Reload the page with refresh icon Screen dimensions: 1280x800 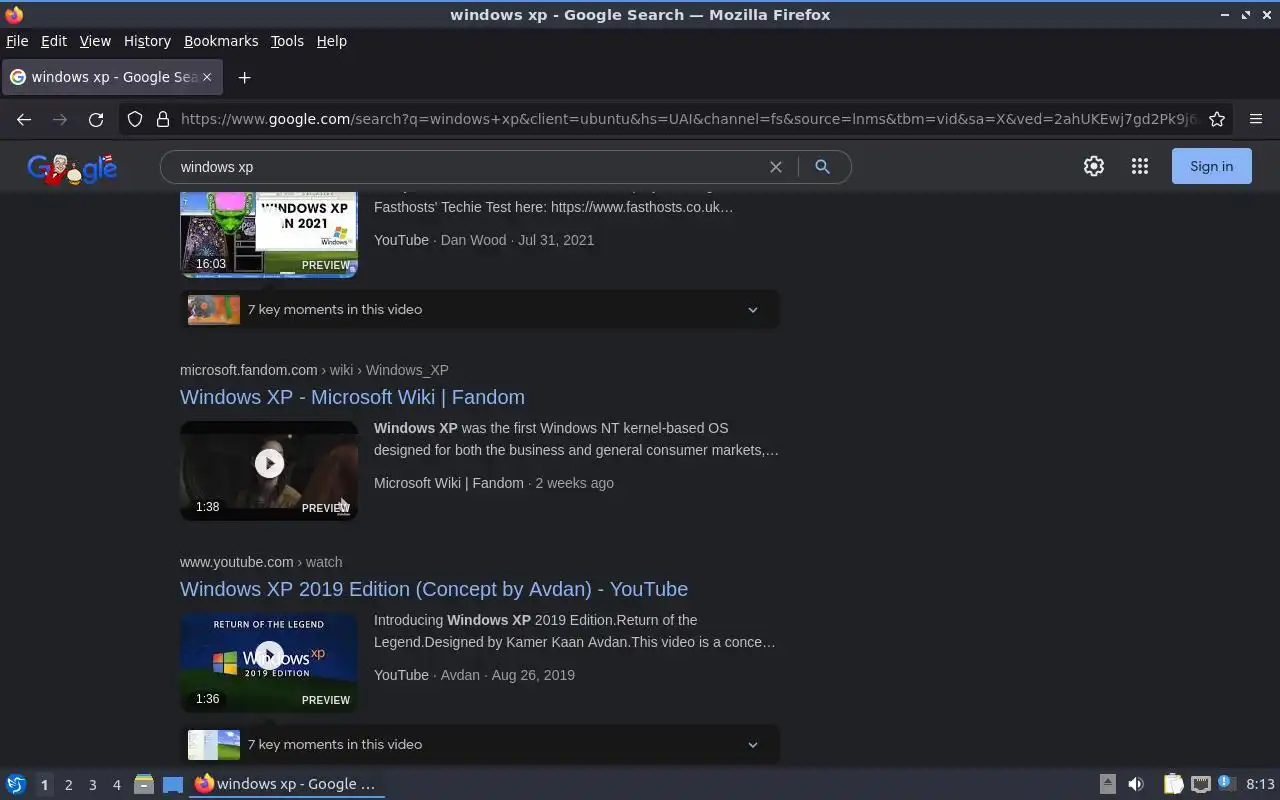pyautogui.click(x=96, y=119)
